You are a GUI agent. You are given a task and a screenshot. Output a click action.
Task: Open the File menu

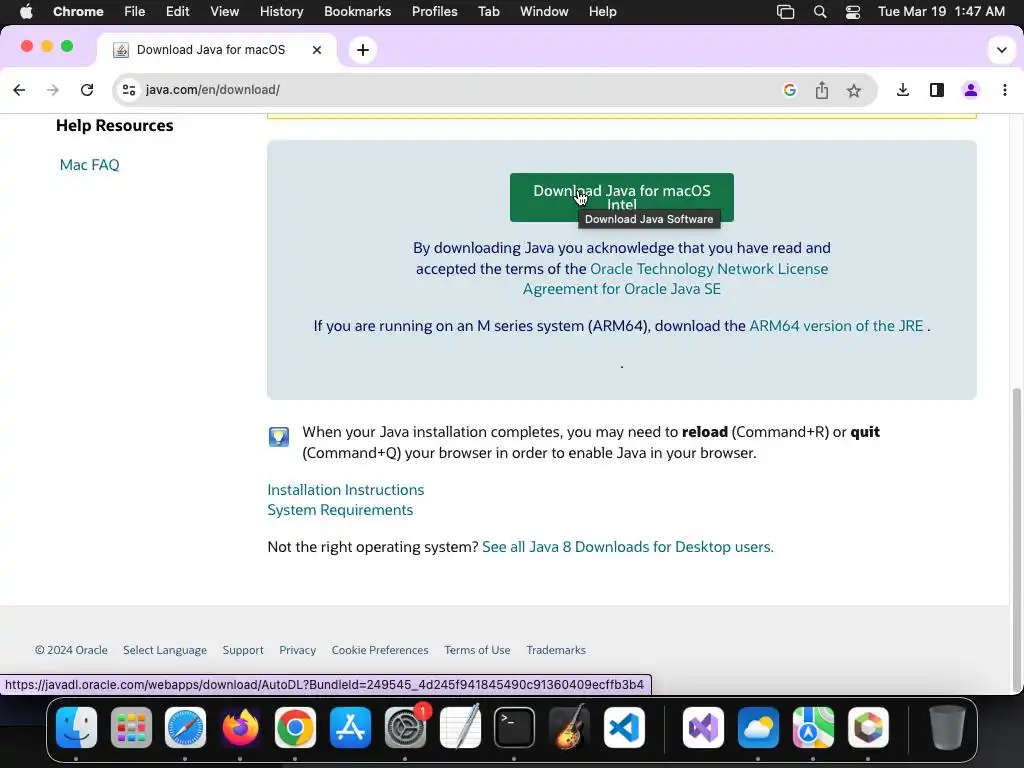[135, 12]
